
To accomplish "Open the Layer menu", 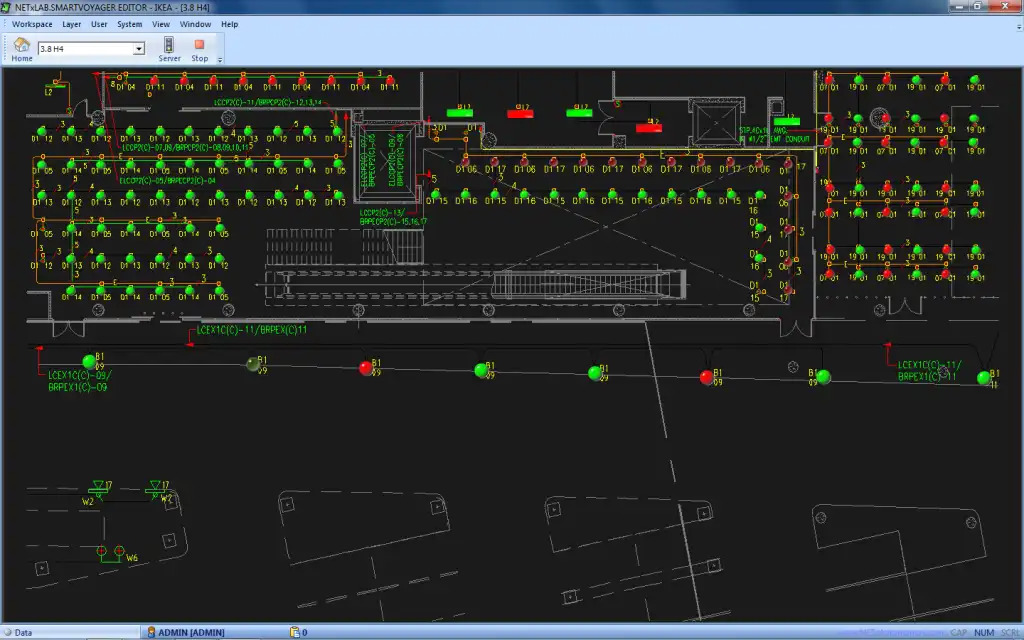I will click(x=72, y=24).
